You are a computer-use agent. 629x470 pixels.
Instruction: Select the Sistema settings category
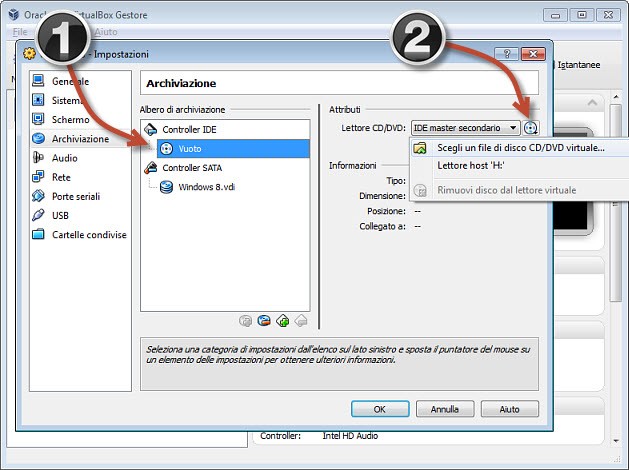click(70, 100)
